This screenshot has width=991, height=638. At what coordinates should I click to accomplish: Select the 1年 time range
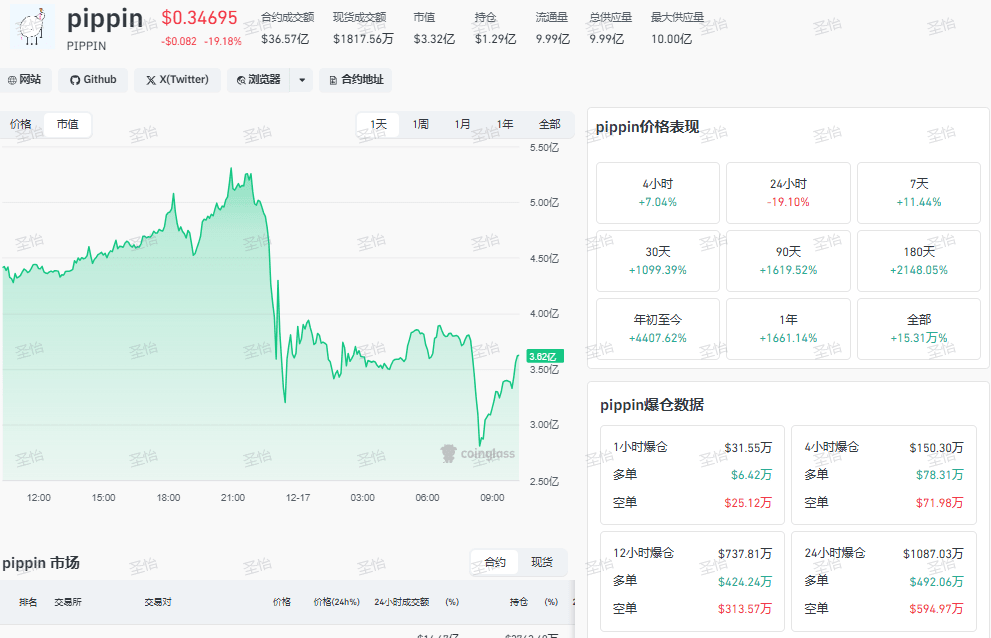click(x=506, y=125)
